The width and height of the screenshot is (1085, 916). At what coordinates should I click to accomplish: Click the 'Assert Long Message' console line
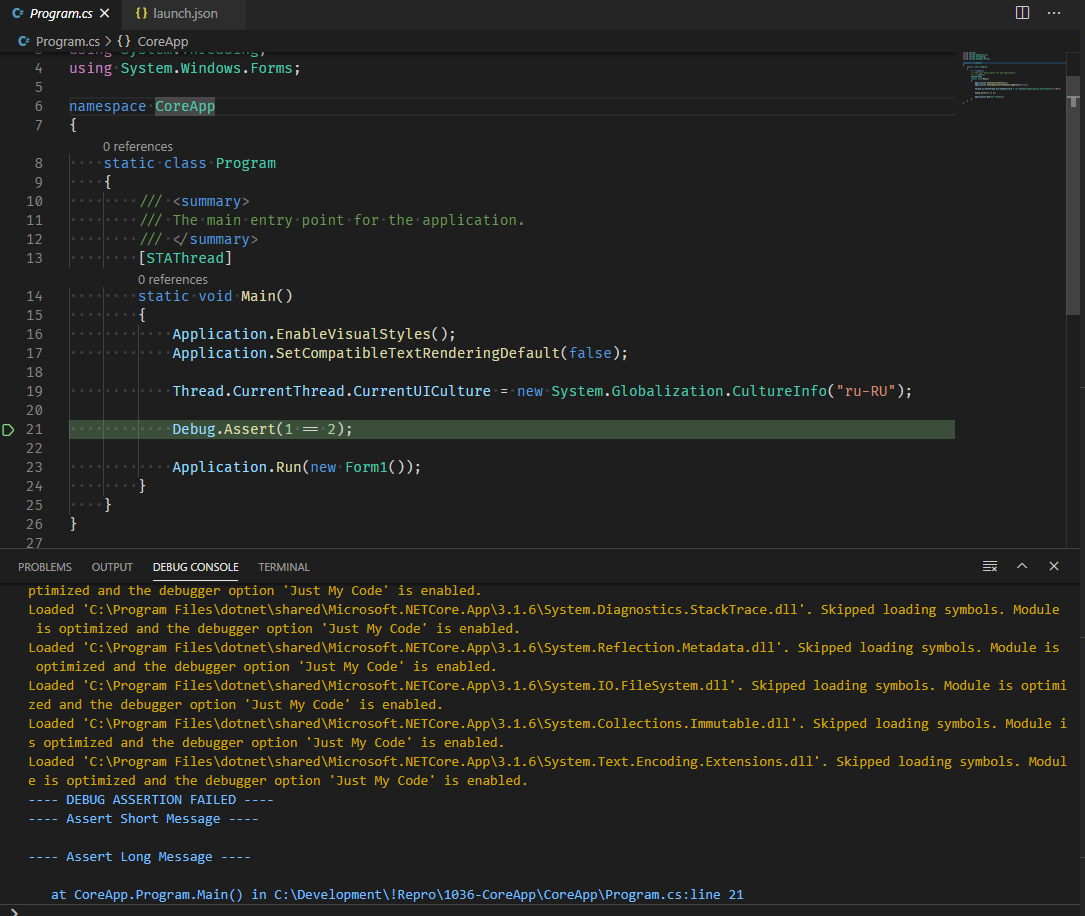[x=139, y=857]
